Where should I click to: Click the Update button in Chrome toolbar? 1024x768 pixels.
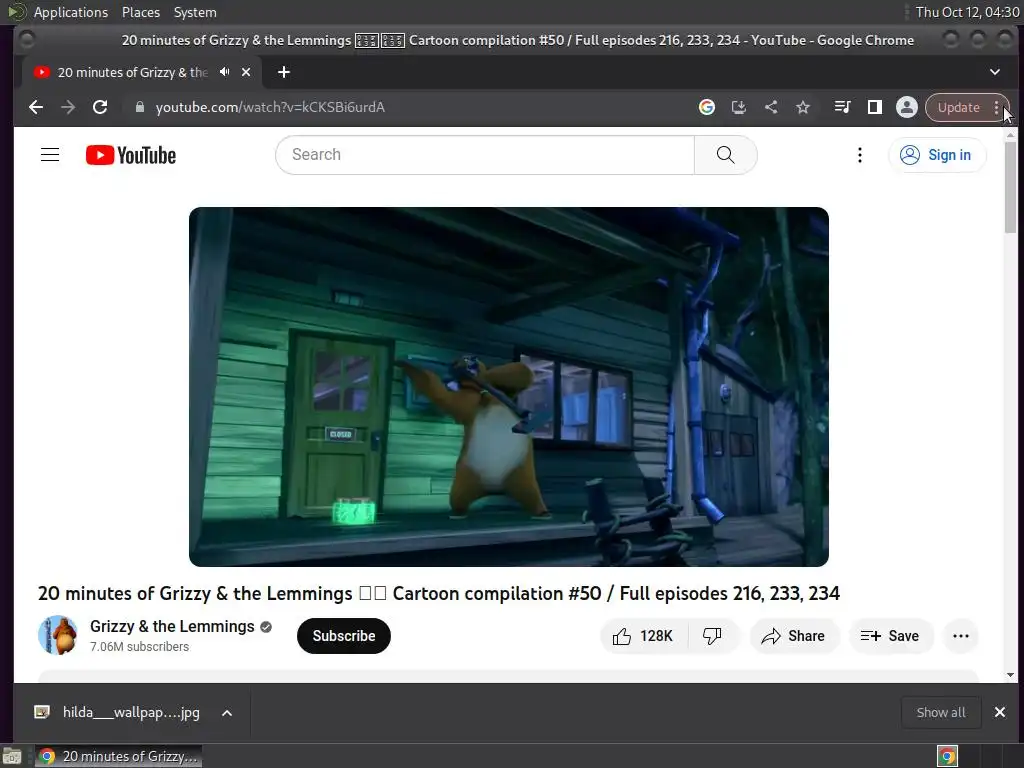959,107
